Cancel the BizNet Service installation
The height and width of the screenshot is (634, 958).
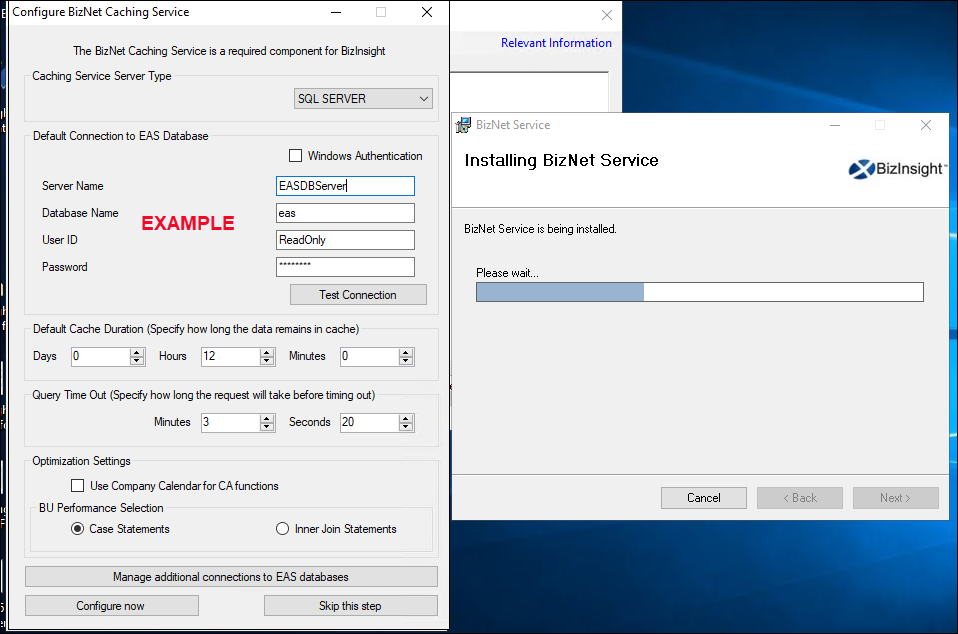(704, 498)
